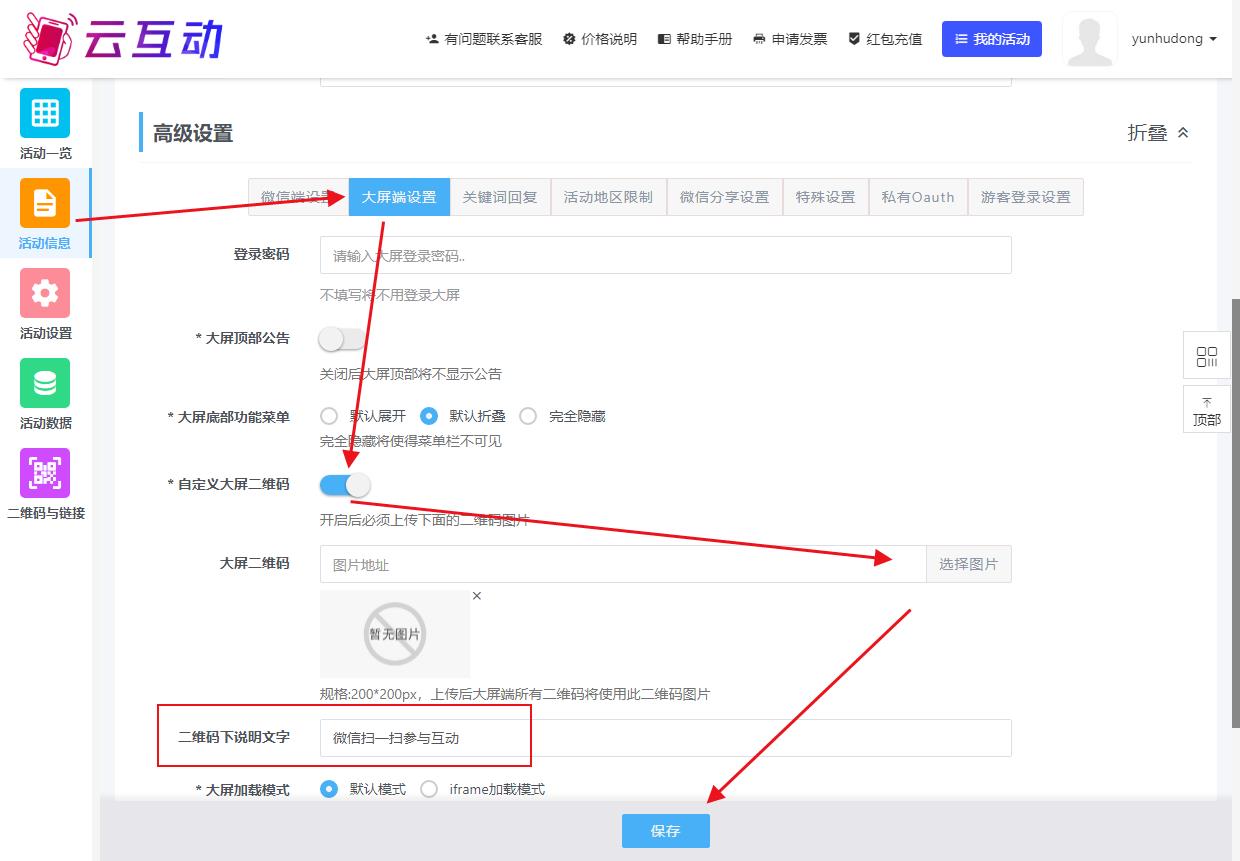The image size is (1240, 861).
Task: Open the 特殊设置 tab
Action: (826, 197)
